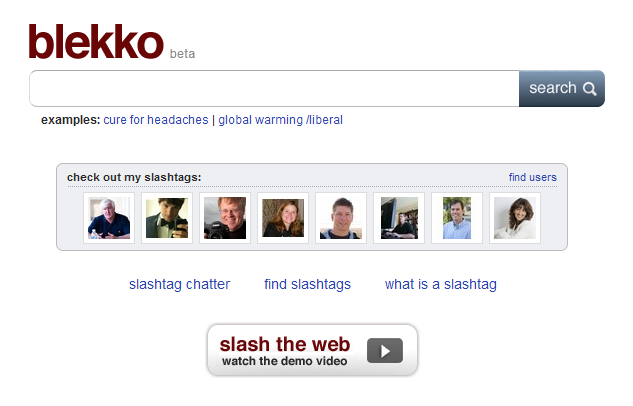Click the magnifying glass icon in search button
This screenshot has width=633, height=406.
(x=590, y=89)
